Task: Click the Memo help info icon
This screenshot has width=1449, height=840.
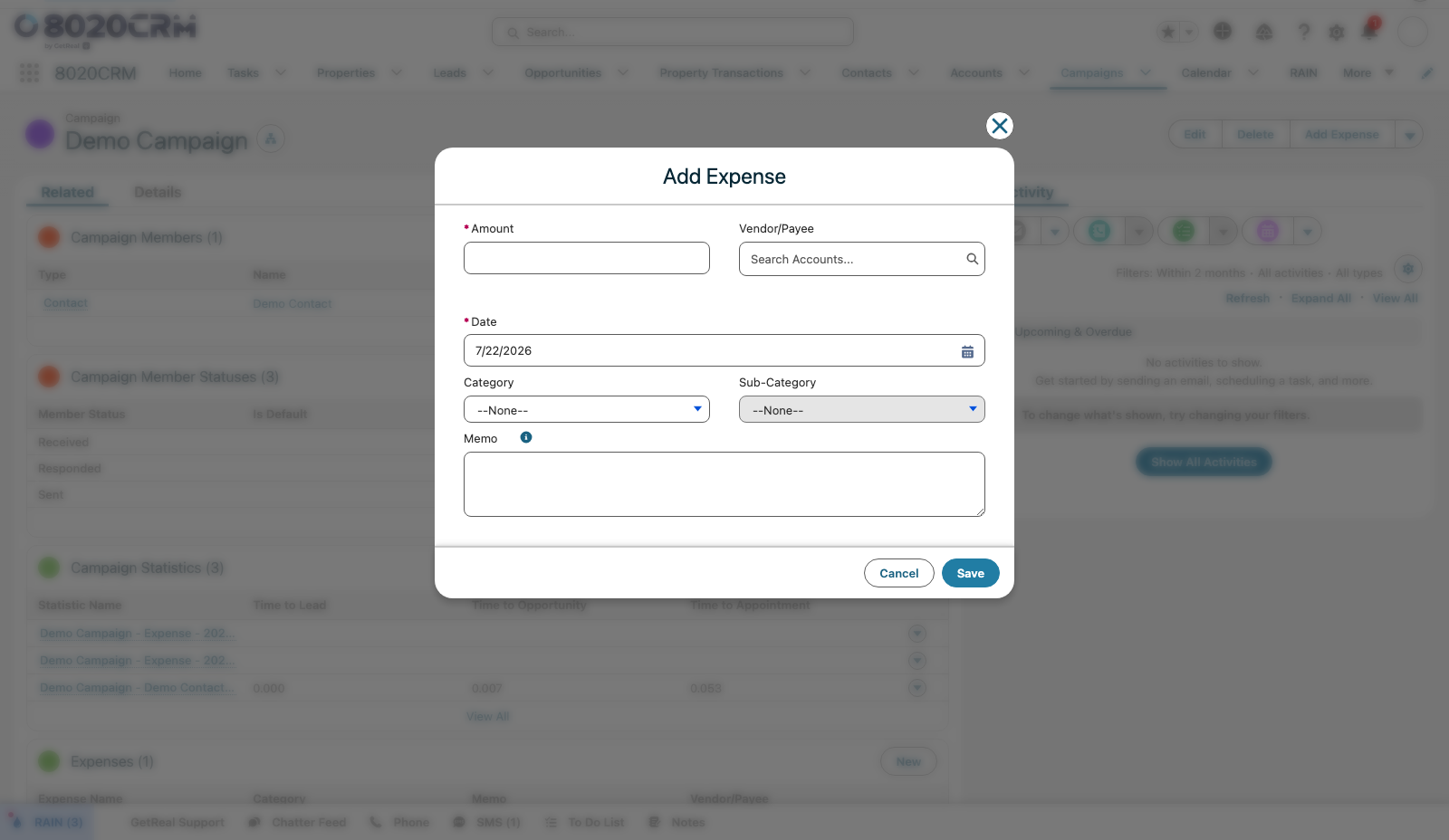Action: click(x=526, y=437)
